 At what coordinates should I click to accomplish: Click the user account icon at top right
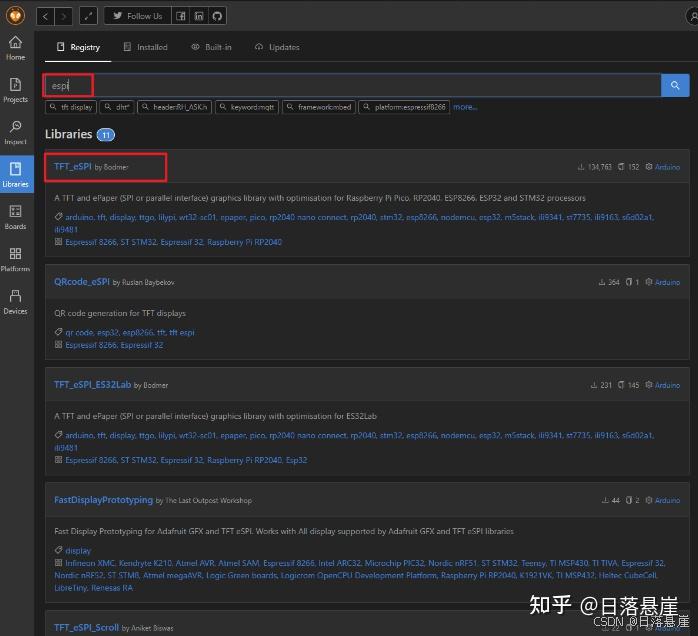(x=692, y=16)
